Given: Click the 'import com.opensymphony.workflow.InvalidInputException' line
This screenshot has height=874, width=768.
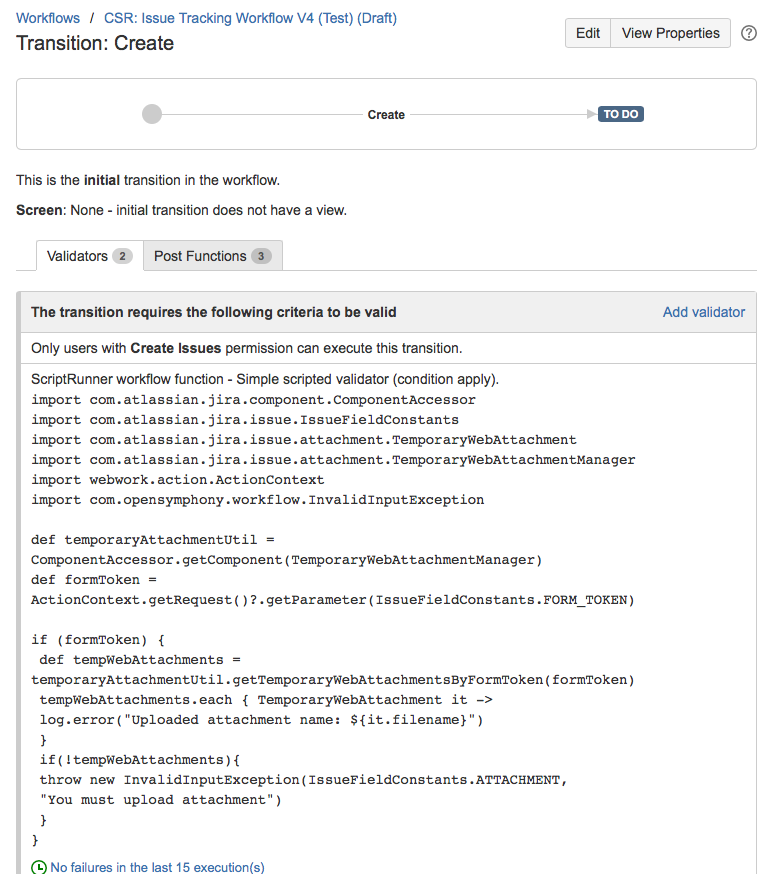Looking at the screenshot, I should [257, 500].
